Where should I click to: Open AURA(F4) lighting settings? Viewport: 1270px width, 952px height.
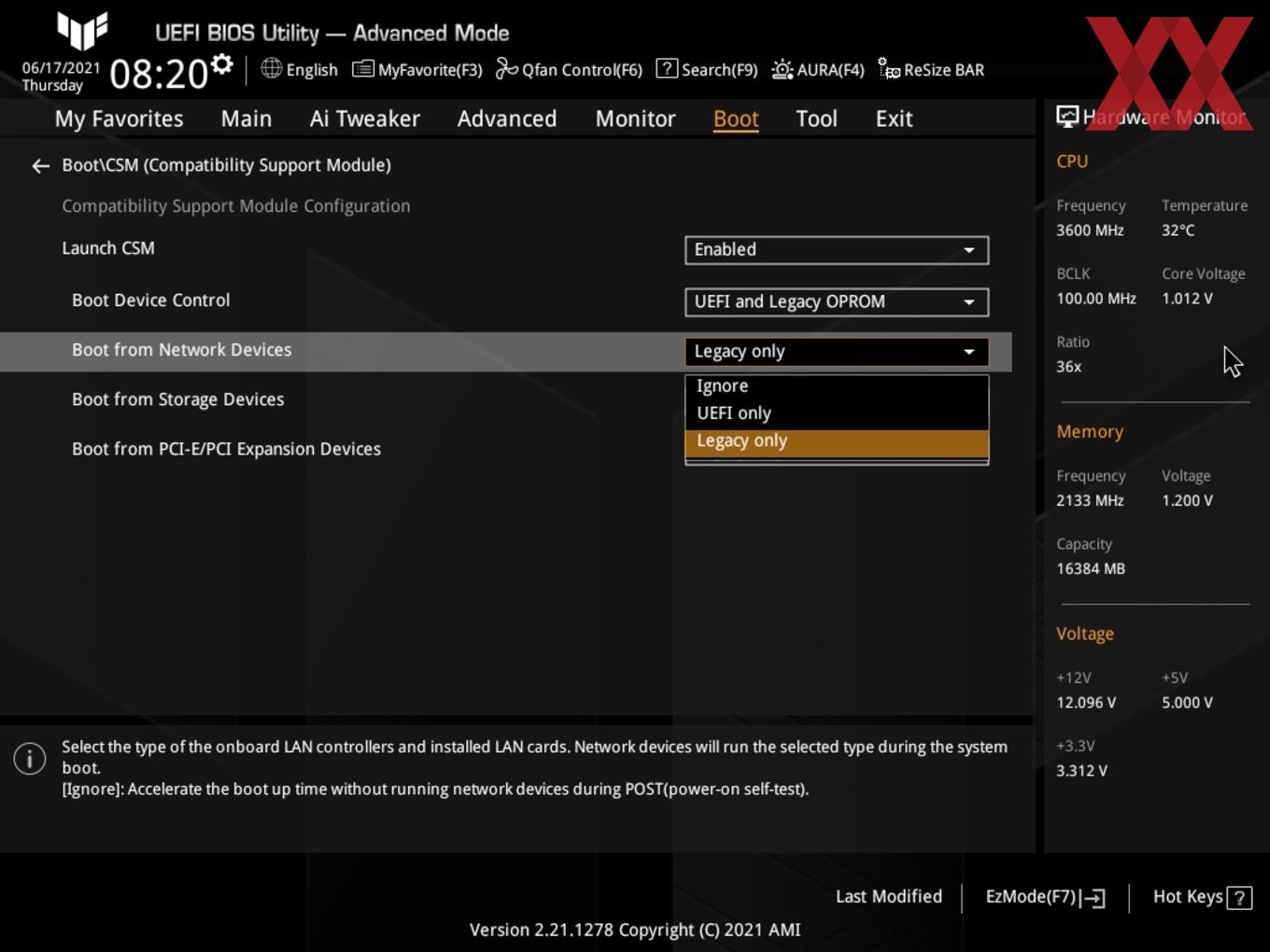pyautogui.click(x=818, y=69)
